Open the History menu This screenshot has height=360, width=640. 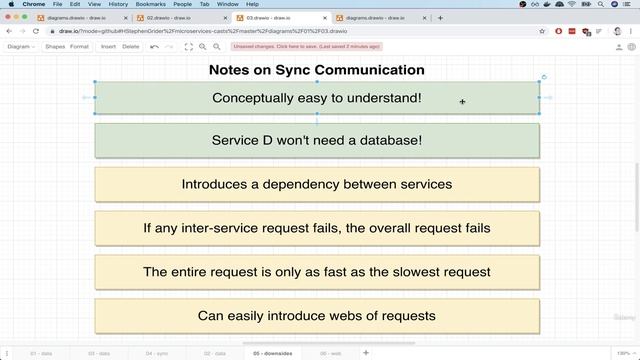(118, 4)
